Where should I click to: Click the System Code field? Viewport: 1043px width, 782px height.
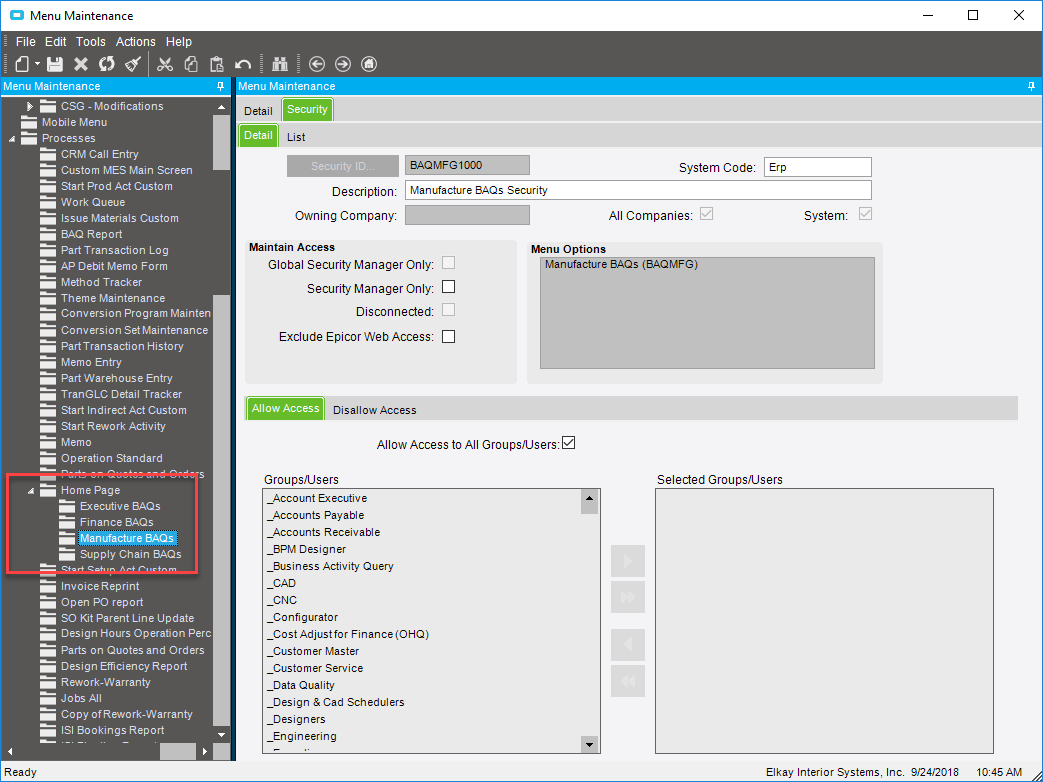pyautogui.click(x=818, y=167)
